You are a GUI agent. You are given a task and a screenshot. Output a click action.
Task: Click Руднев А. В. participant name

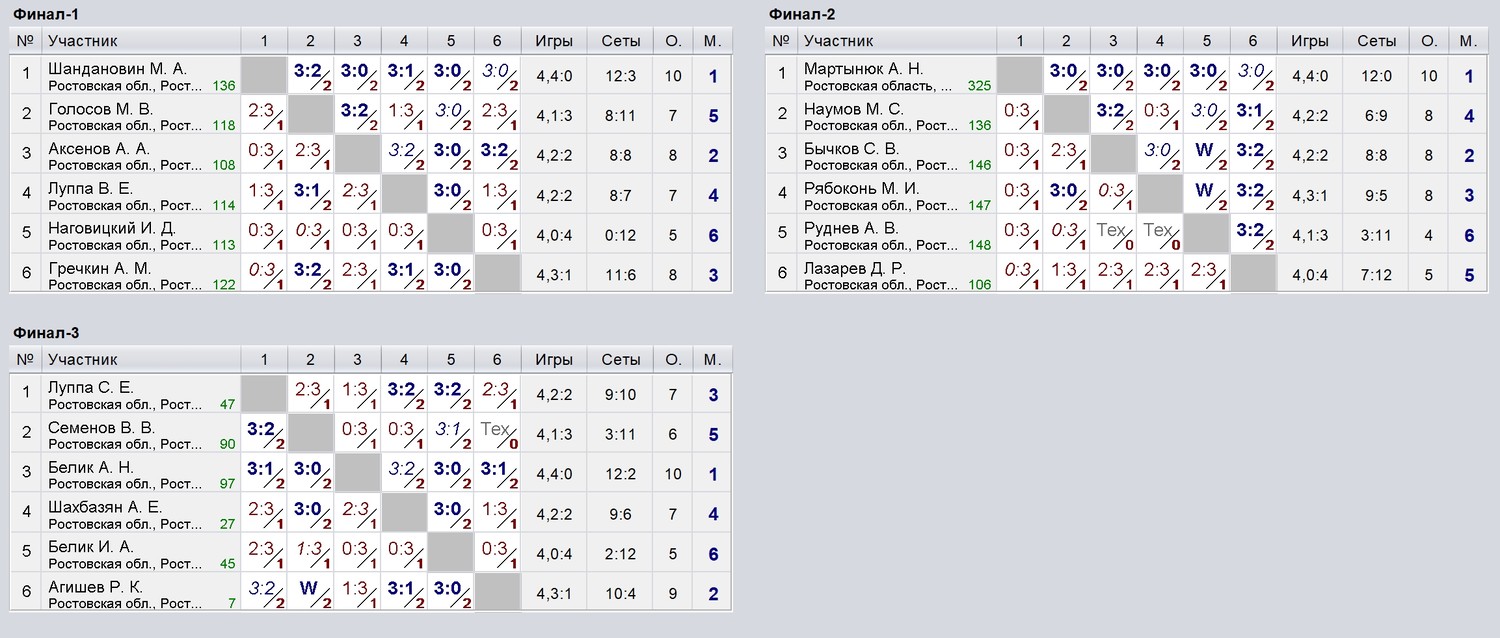pyautogui.click(x=851, y=228)
